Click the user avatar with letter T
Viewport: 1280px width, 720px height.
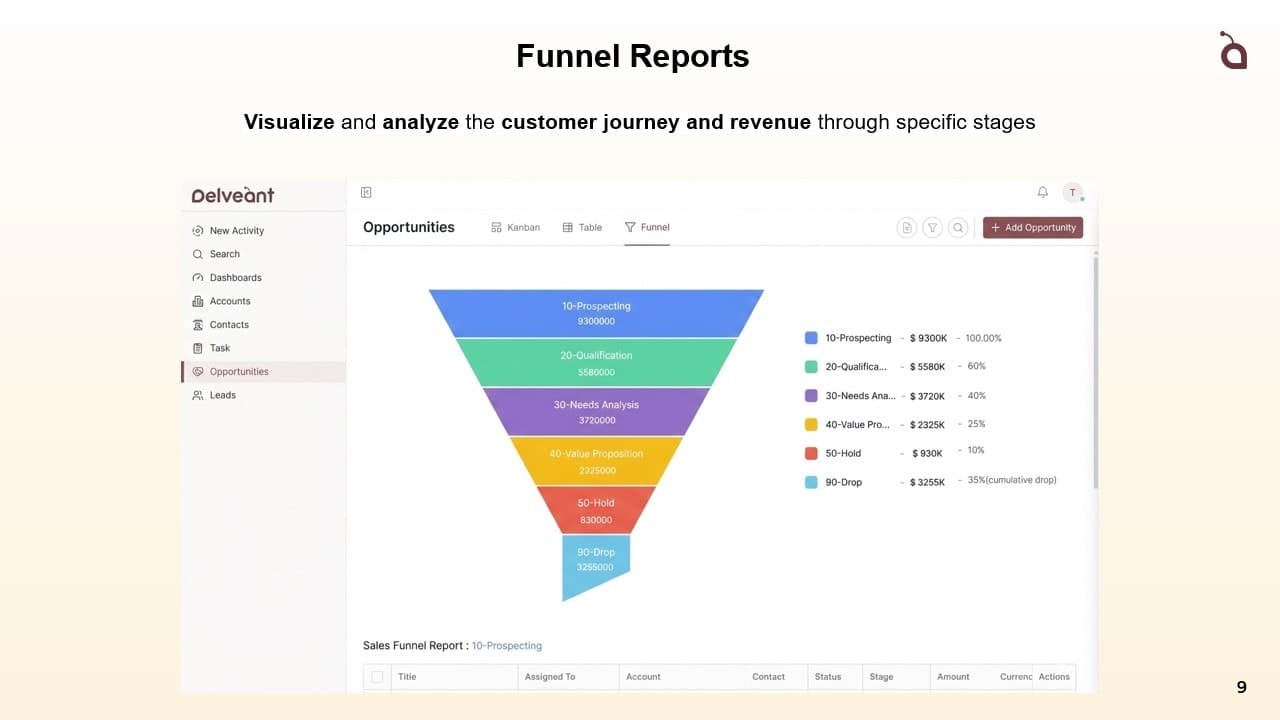pos(1072,192)
